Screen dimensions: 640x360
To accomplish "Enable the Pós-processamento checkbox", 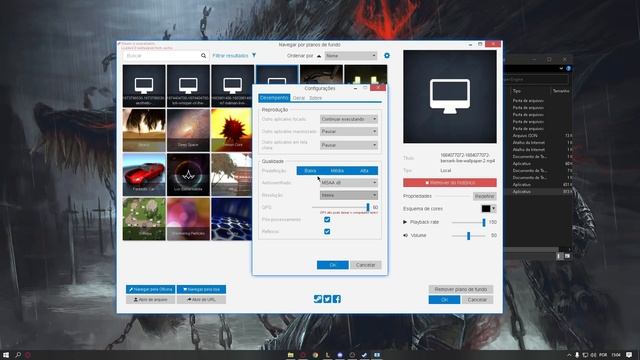I will pos(327,220).
